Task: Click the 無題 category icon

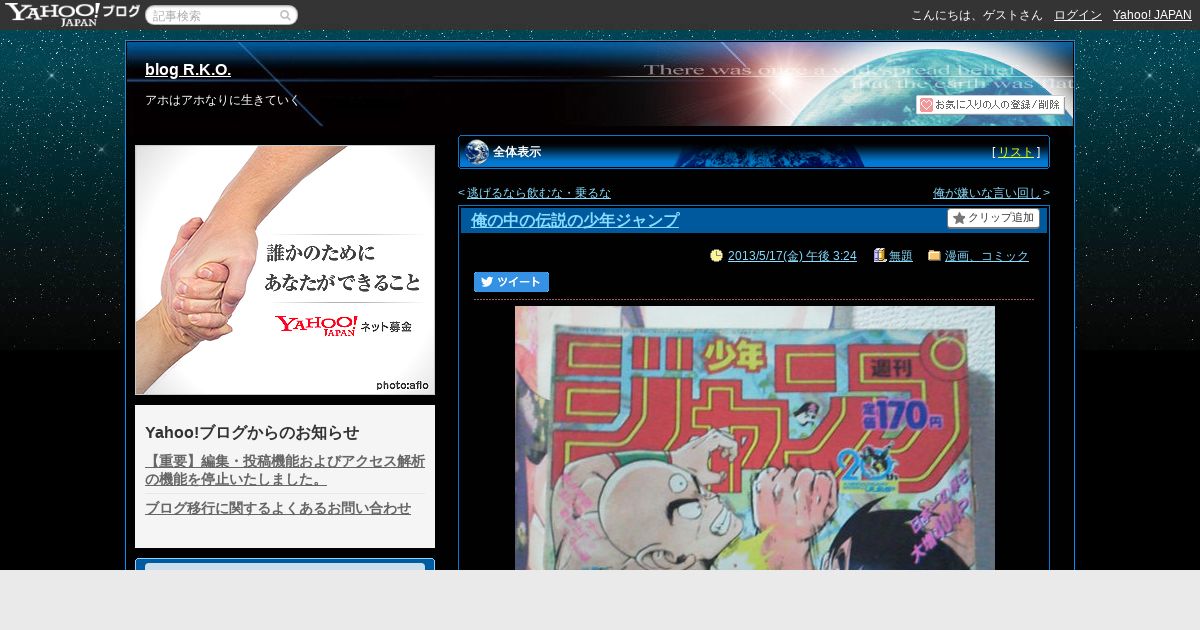Action: coord(880,256)
